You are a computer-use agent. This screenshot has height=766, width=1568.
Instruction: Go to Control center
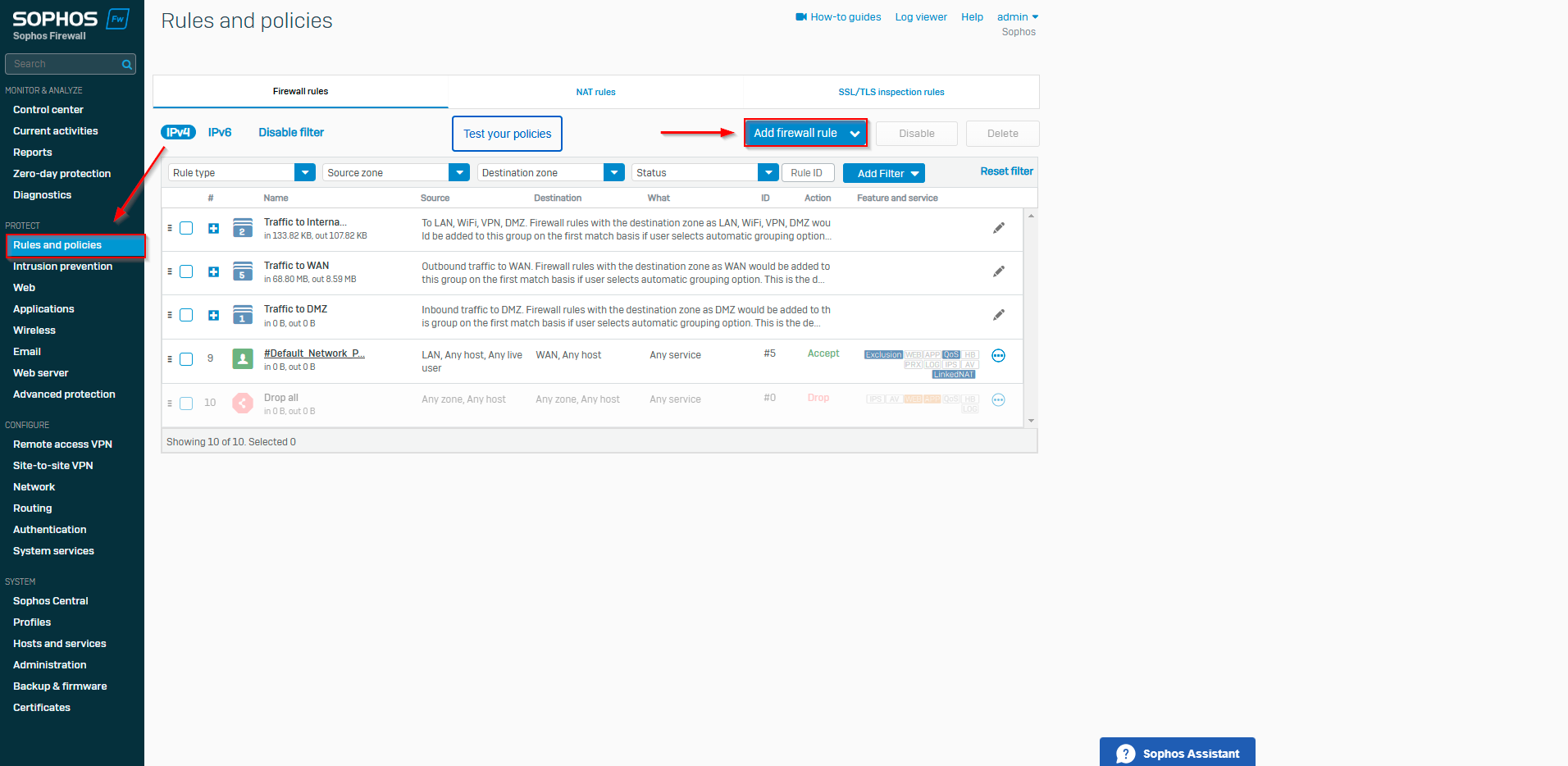coord(48,110)
